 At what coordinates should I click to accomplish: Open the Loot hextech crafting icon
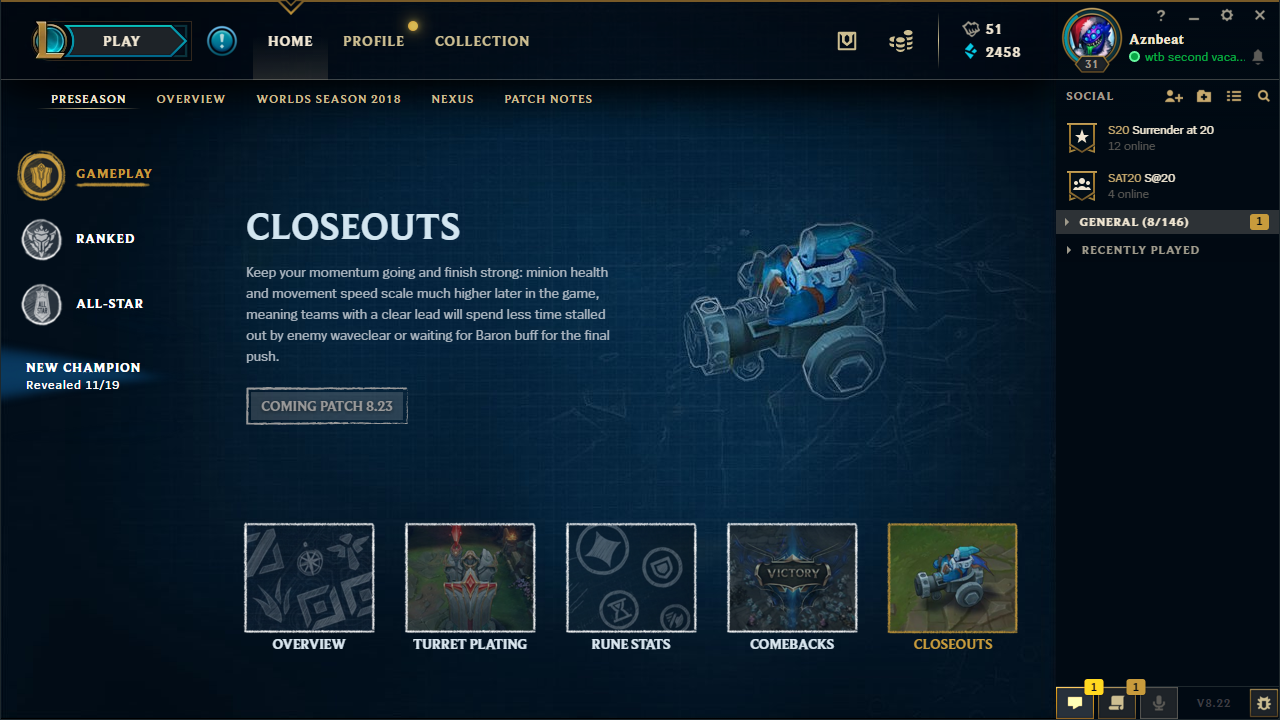click(x=847, y=41)
